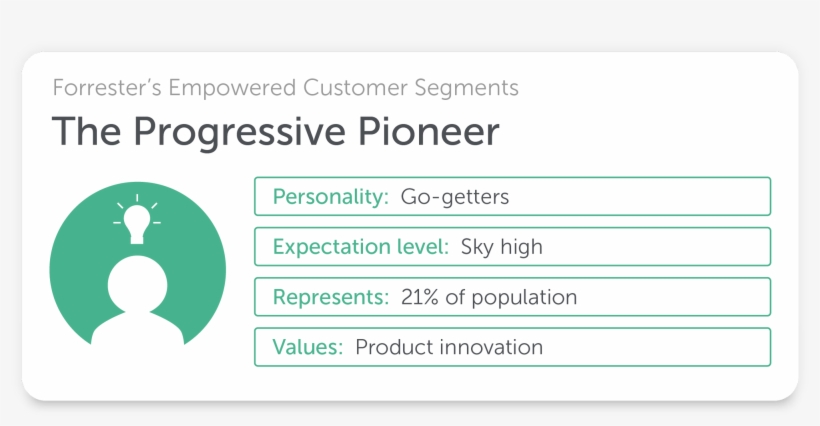Viewport: 820px width, 426px height.
Task: Click the white head of the person silhouette
Action: point(137,283)
